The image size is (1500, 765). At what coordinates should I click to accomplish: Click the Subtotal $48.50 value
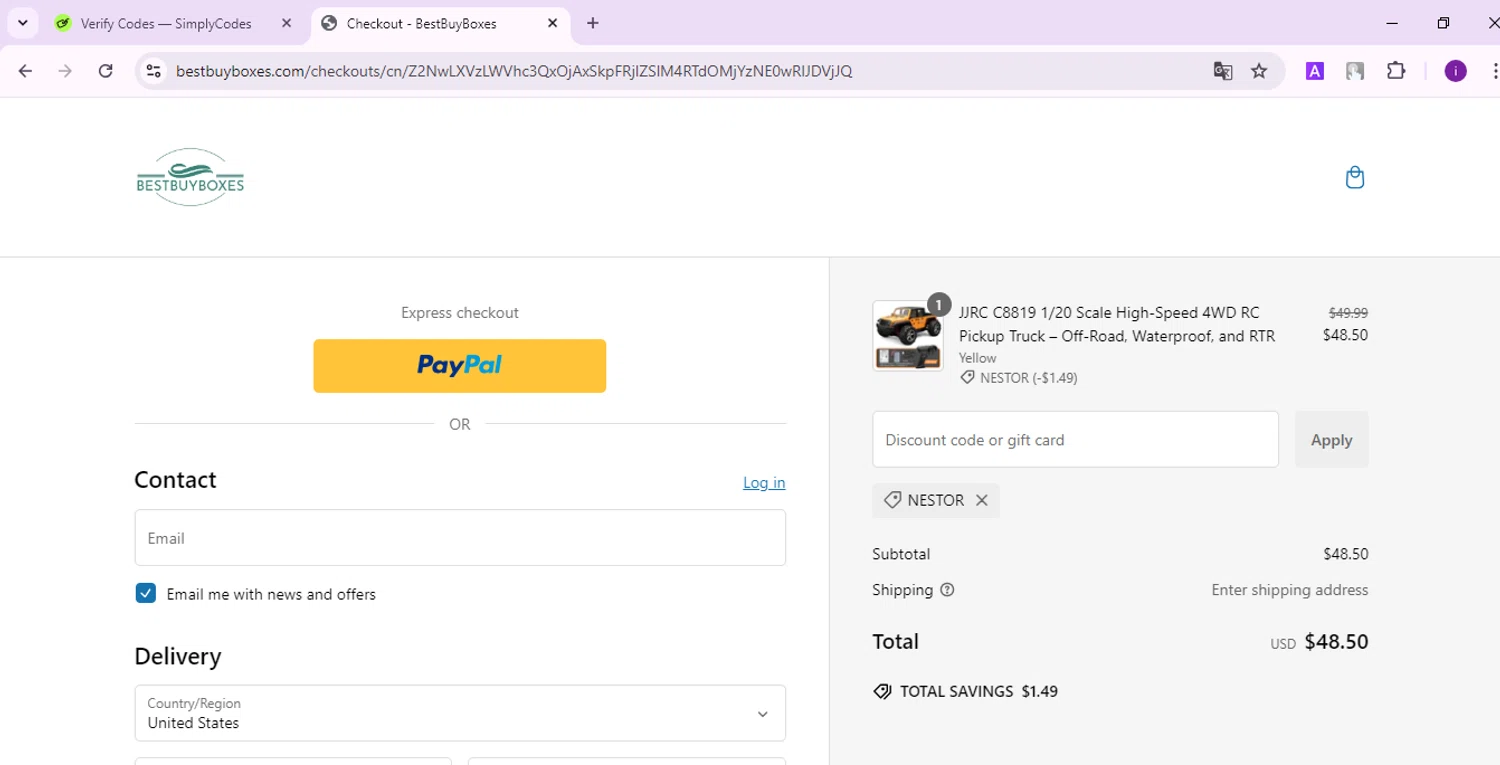[1345, 554]
